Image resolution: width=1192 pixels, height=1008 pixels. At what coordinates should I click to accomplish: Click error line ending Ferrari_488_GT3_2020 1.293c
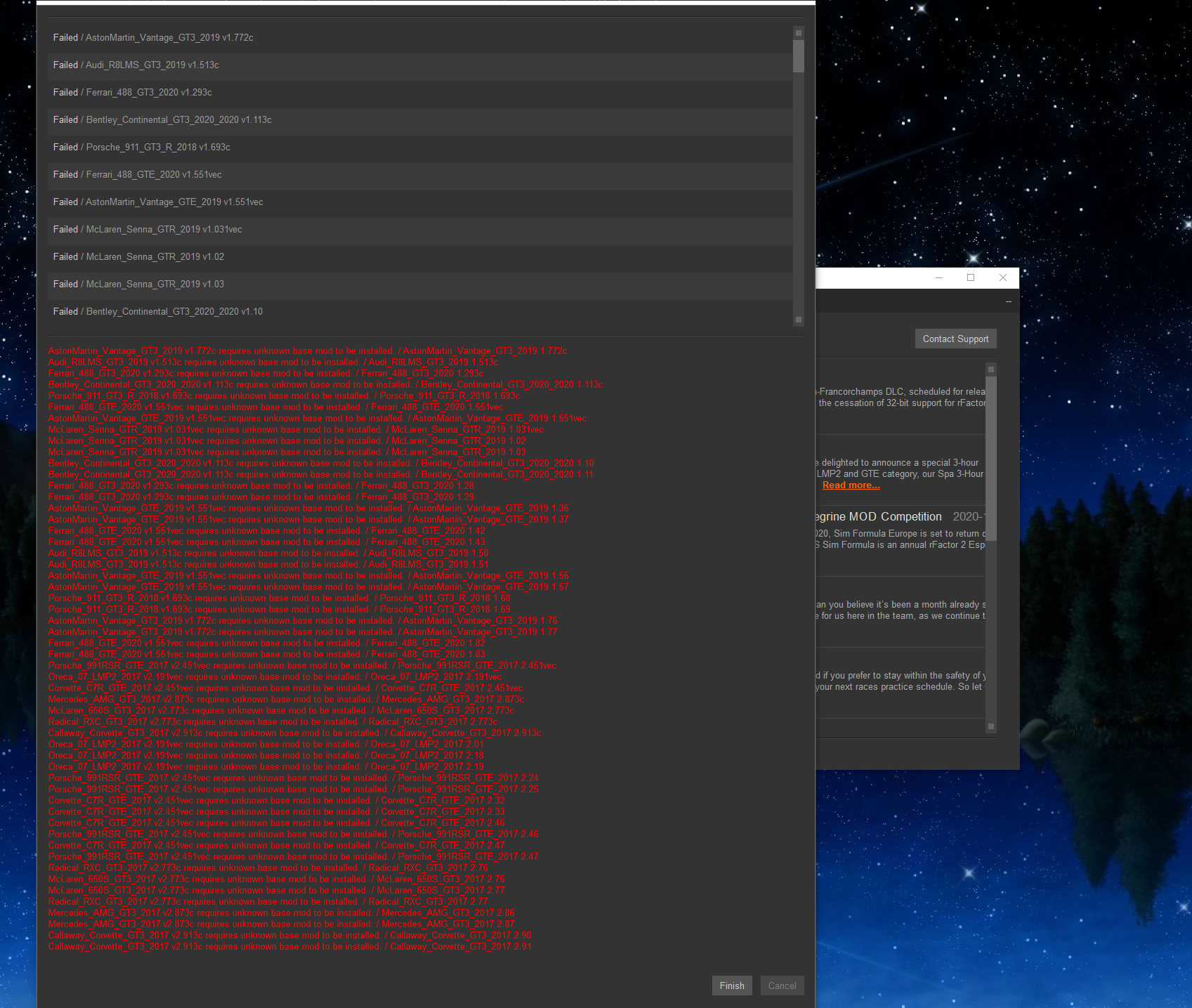point(266,374)
